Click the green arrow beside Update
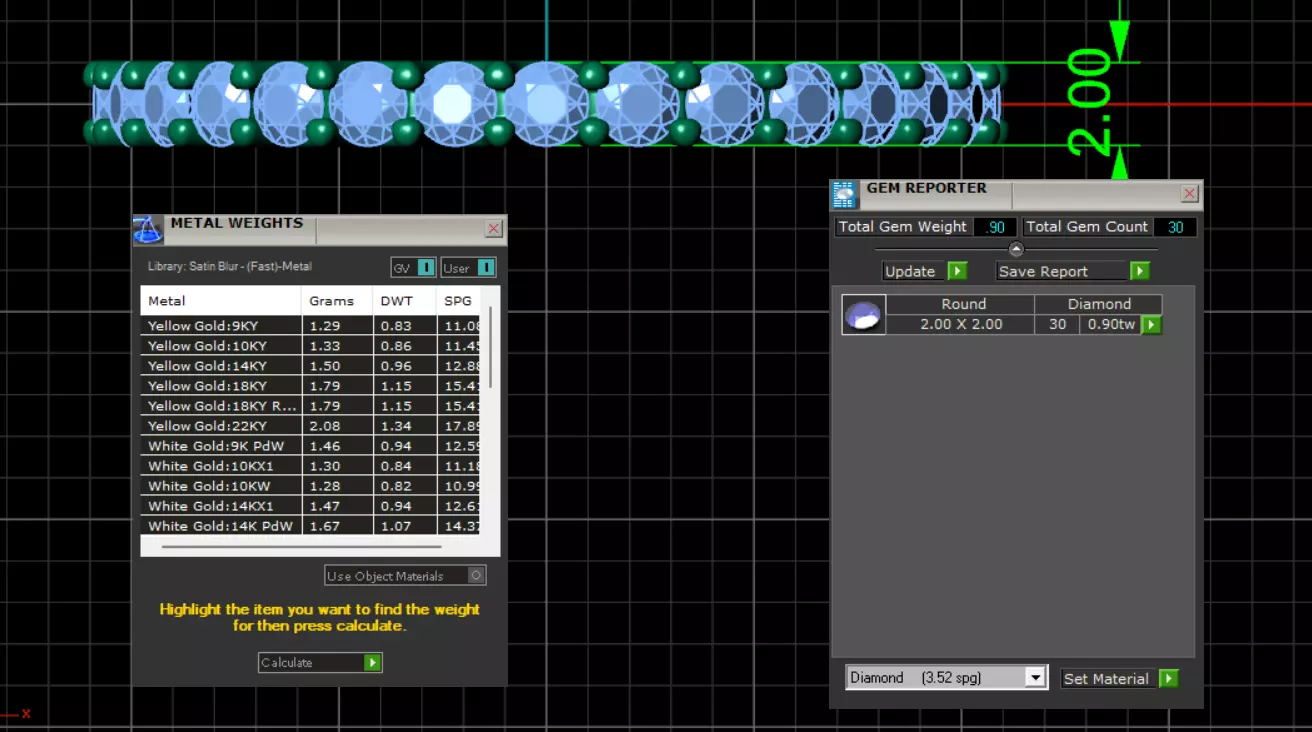This screenshot has height=732, width=1312. (957, 271)
